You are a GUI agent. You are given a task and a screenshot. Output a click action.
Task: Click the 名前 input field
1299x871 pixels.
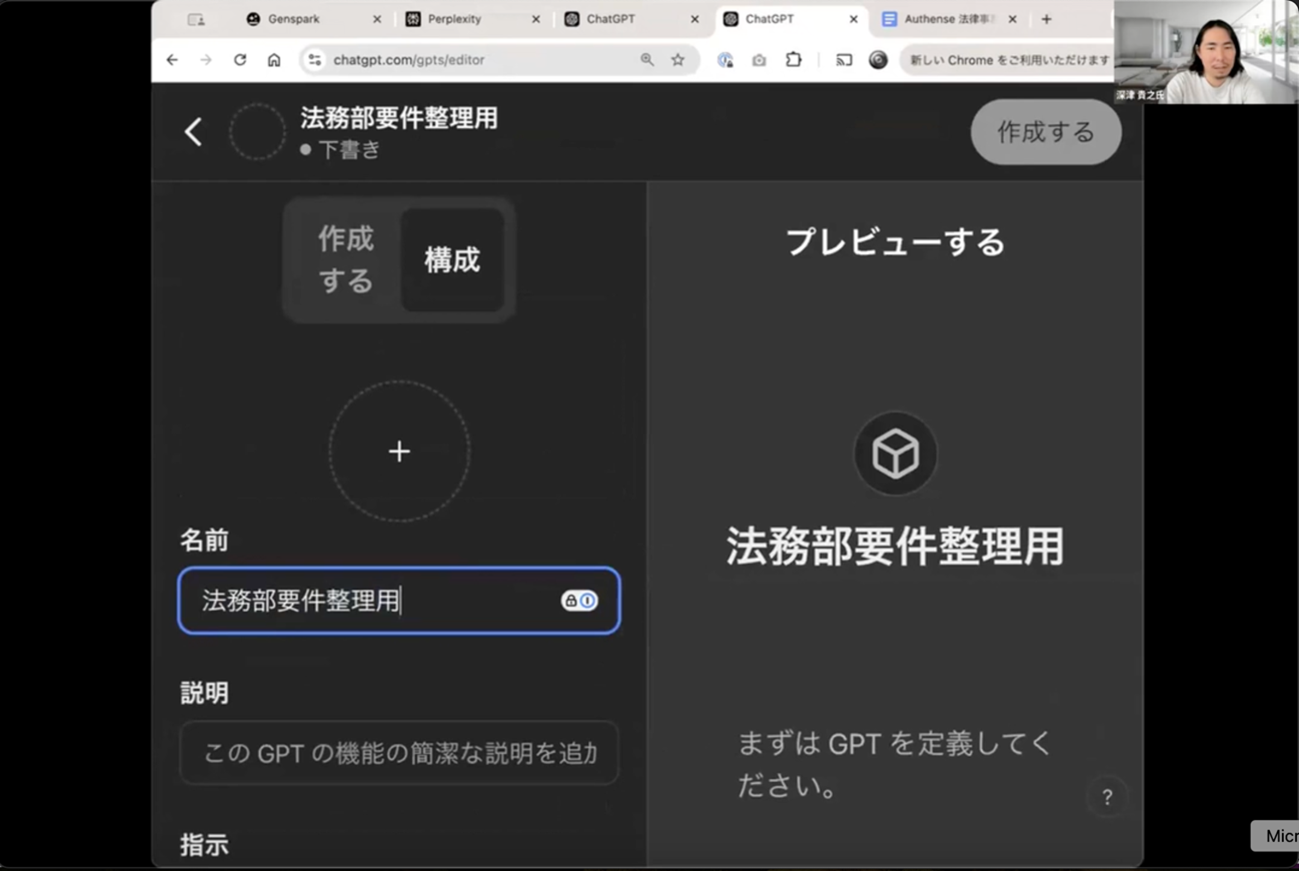[x=399, y=601]
